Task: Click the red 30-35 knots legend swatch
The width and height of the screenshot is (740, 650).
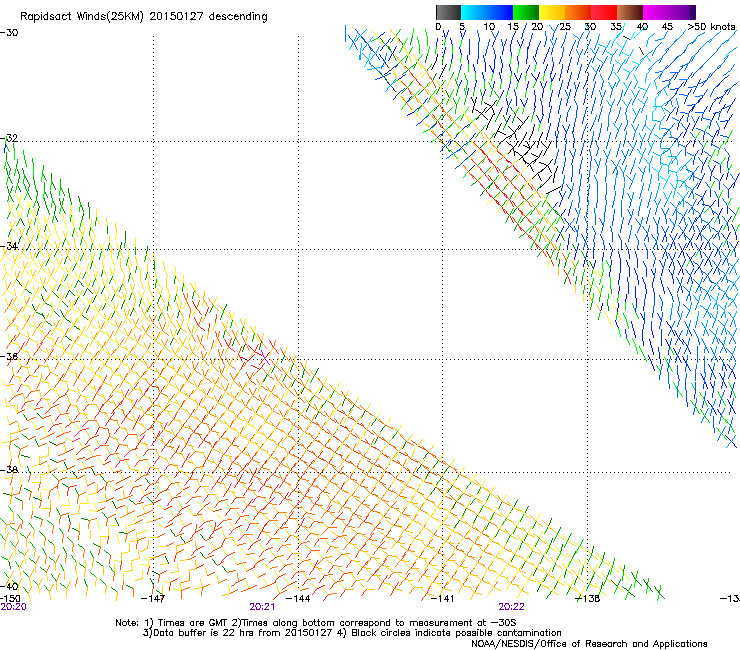Action: pyautogui.click(x=604, y=12)
